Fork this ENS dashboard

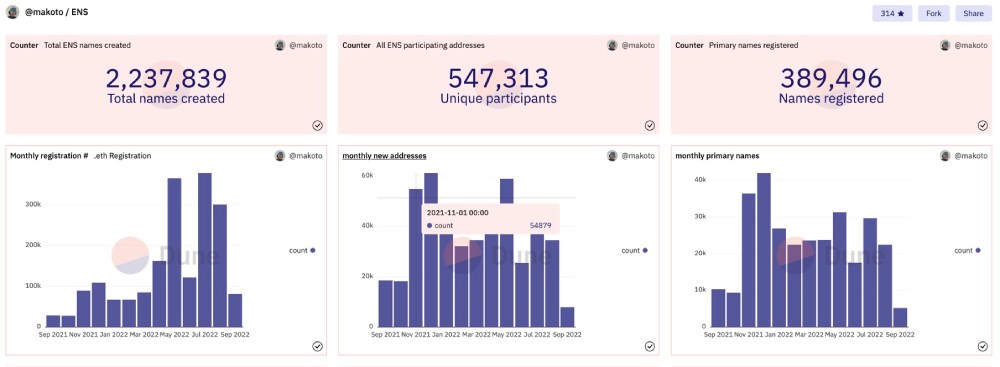[934, 13]
